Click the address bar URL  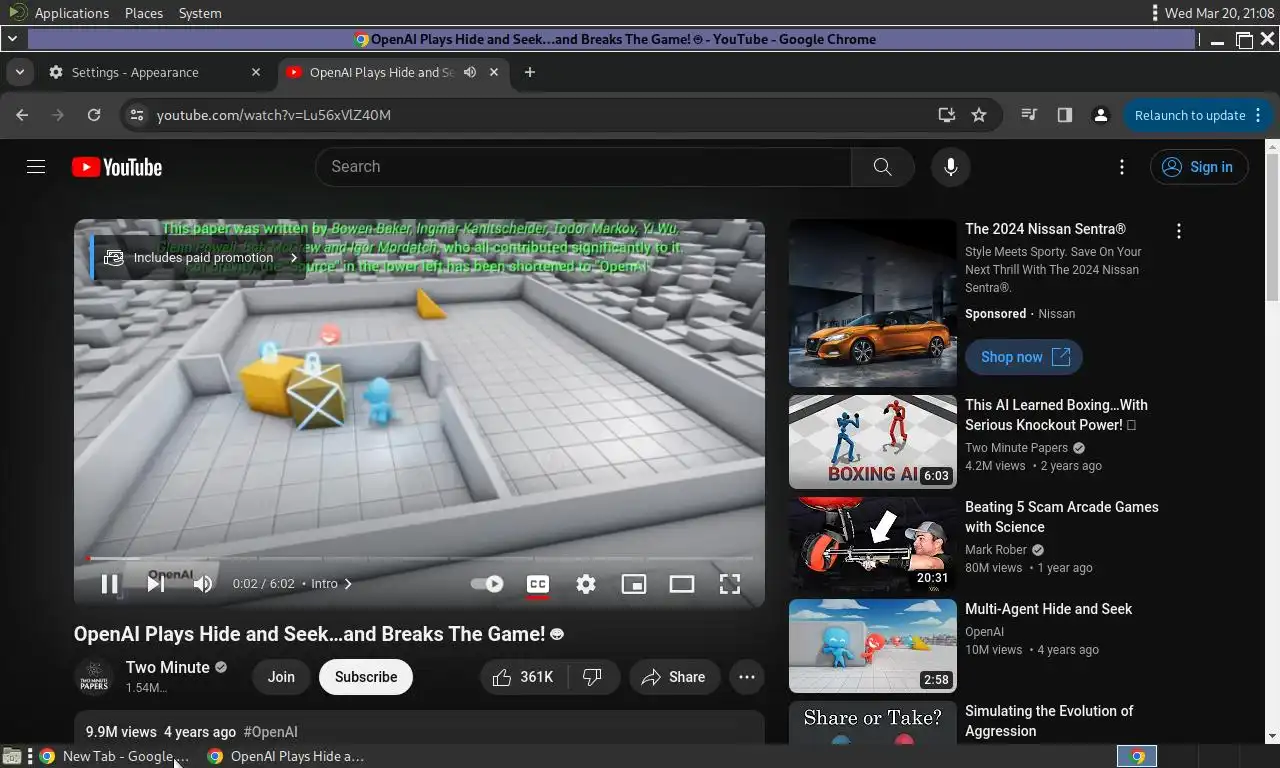[x=274, y=115]
